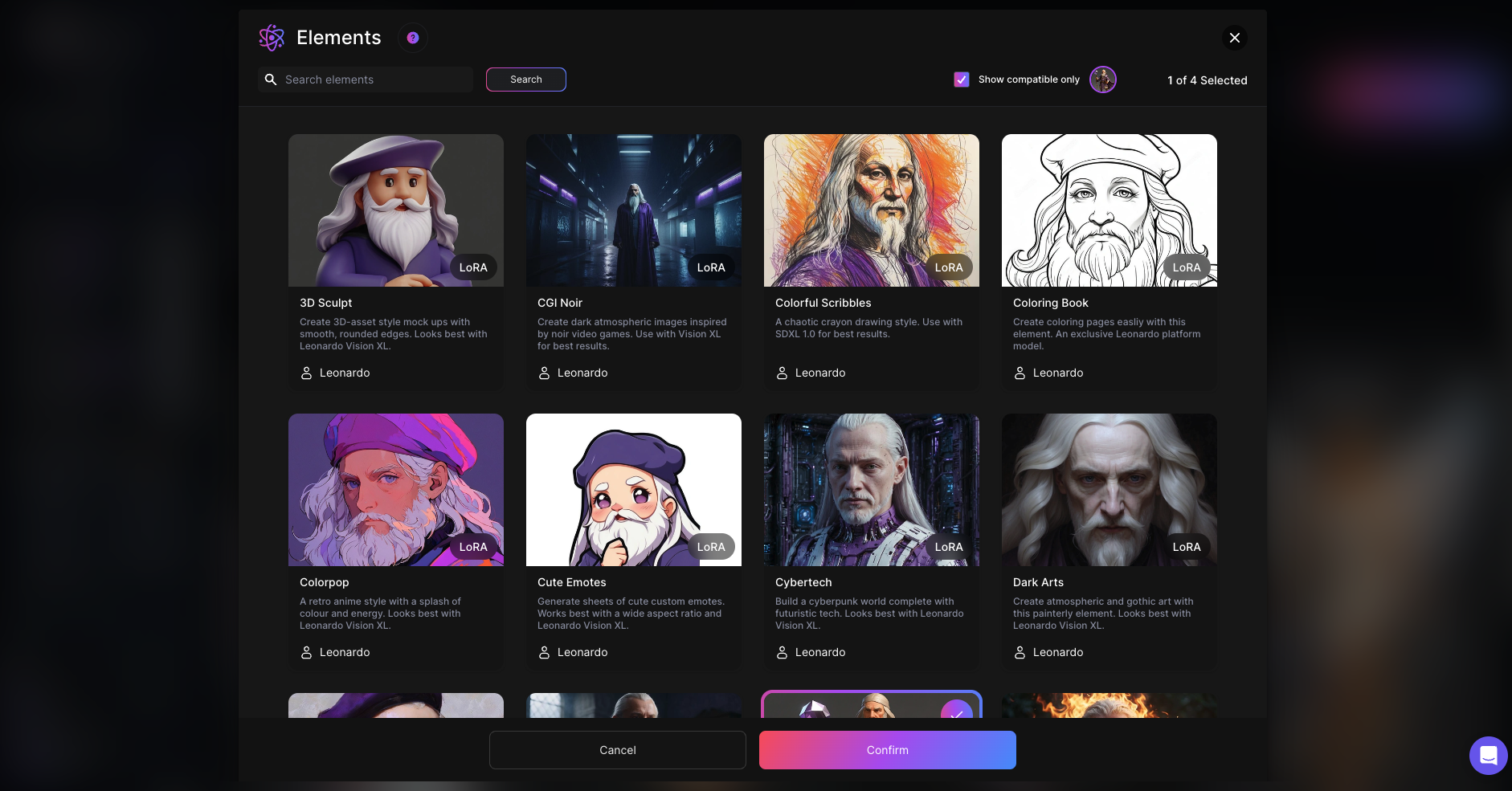
Task: Click the Elements atom logo icon
Action: (x=272, y=38)
